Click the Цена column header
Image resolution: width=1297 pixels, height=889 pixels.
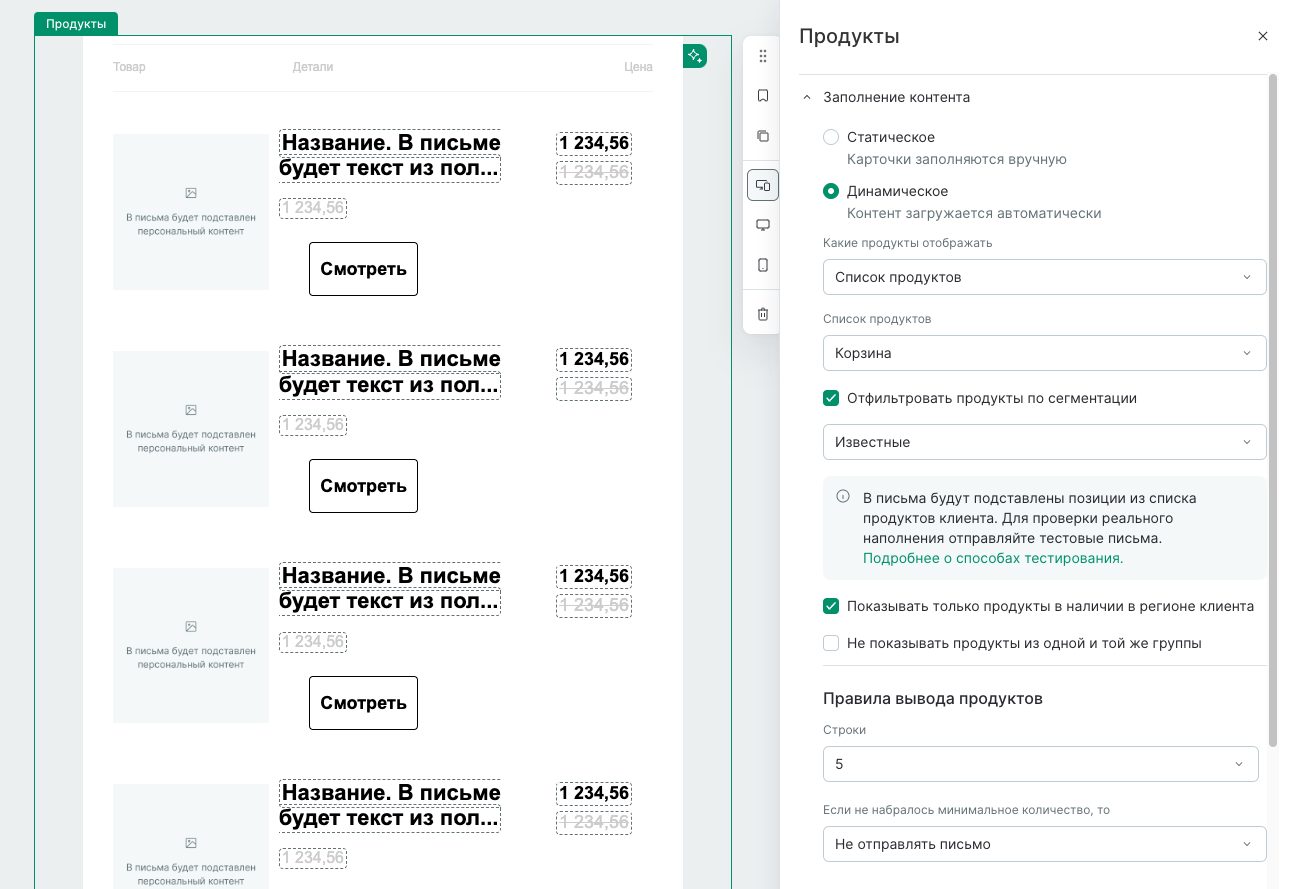point(638,67)
